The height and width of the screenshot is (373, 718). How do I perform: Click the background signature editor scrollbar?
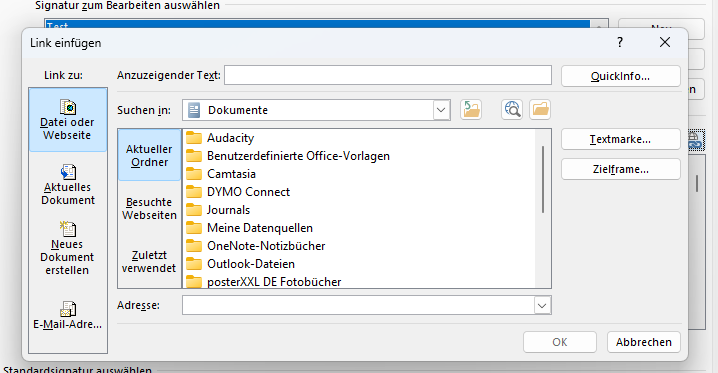click(x=696, y=184)
